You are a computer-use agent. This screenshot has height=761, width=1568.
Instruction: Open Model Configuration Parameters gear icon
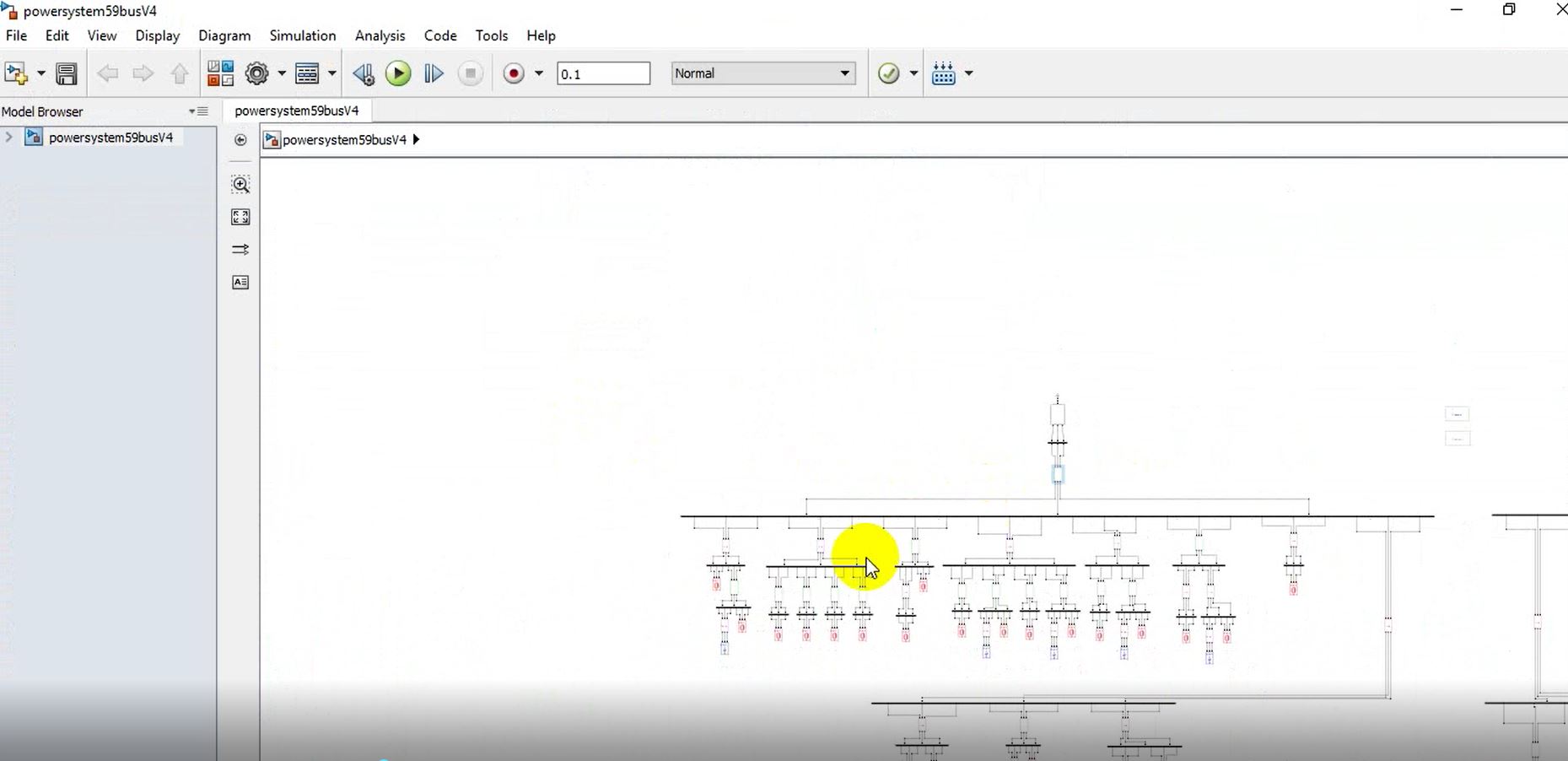(x=256, y=73)
